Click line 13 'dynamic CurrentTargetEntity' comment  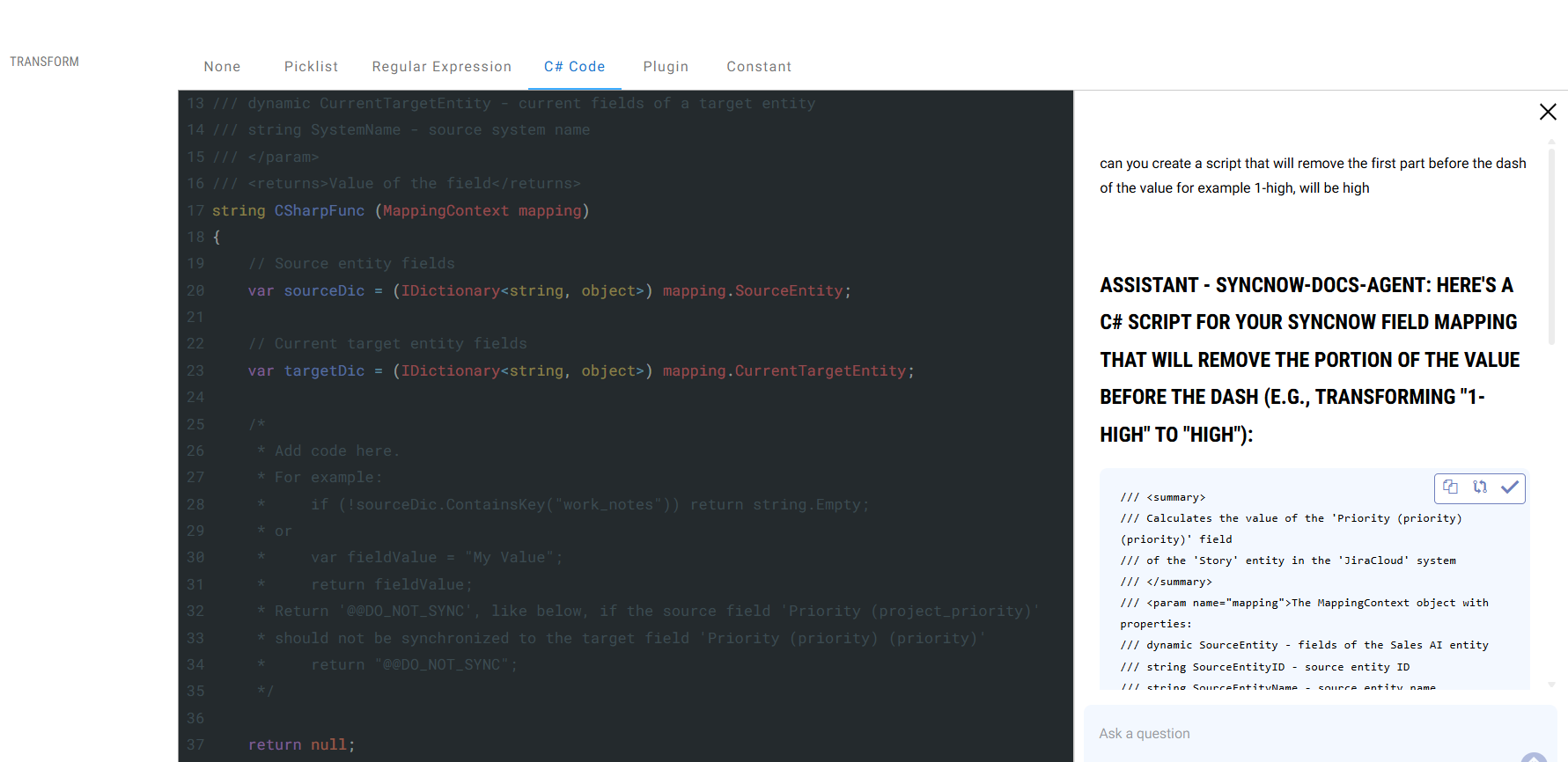(x=513, y=103)
